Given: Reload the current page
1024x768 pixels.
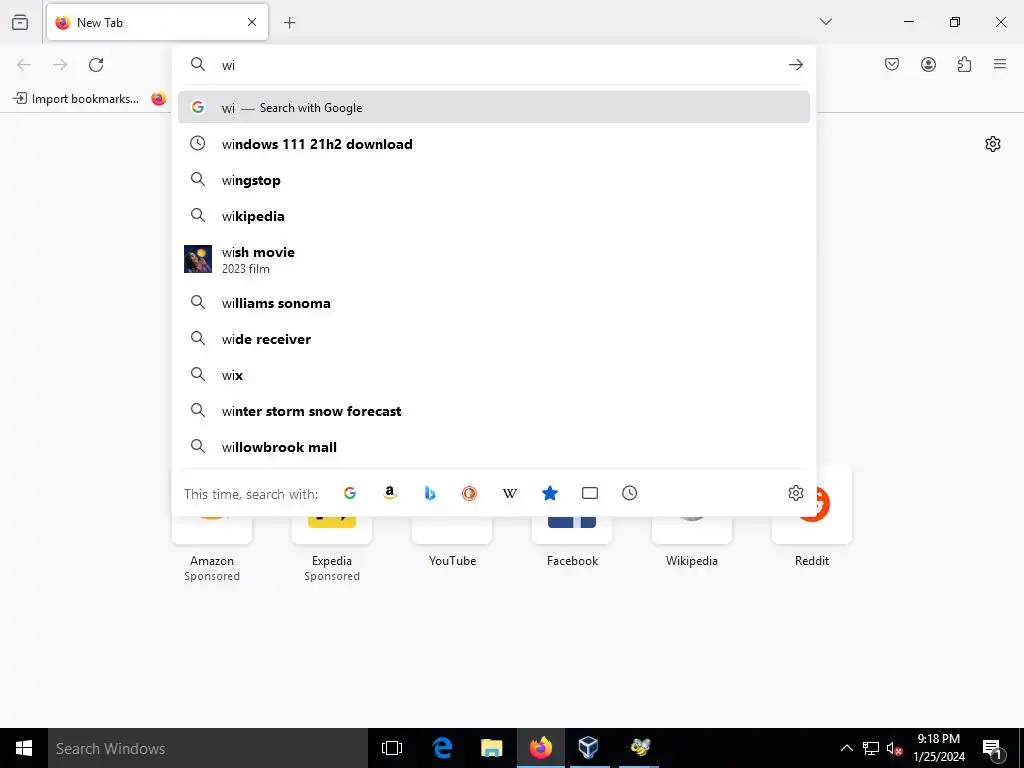Looking at the screenshot, I should 96,65.
